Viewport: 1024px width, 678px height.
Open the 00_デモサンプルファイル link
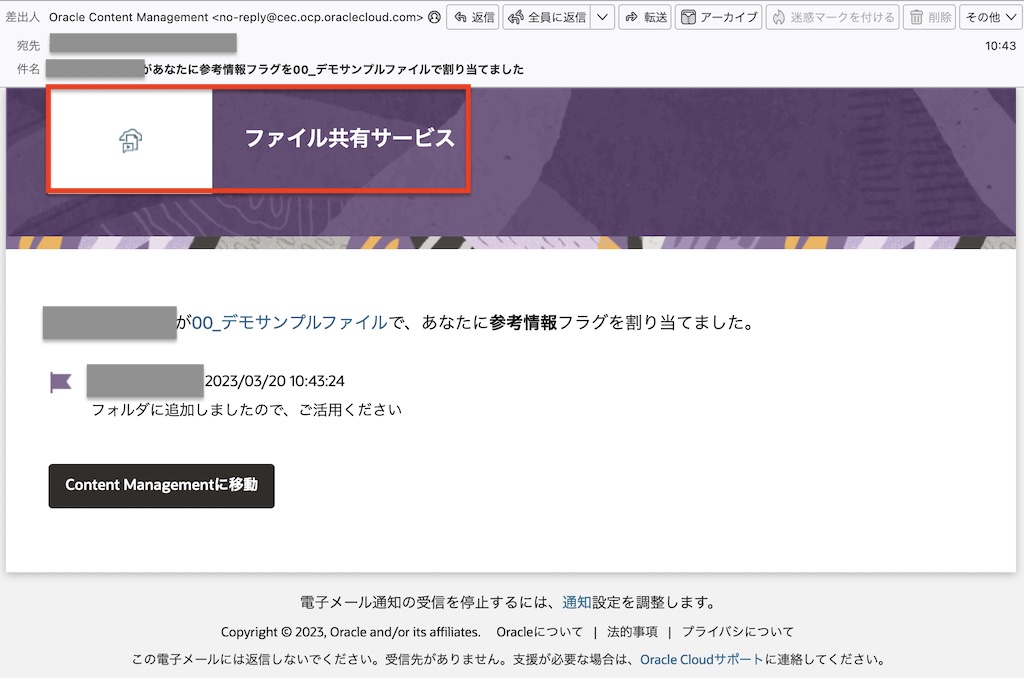[x=289, y=322]
